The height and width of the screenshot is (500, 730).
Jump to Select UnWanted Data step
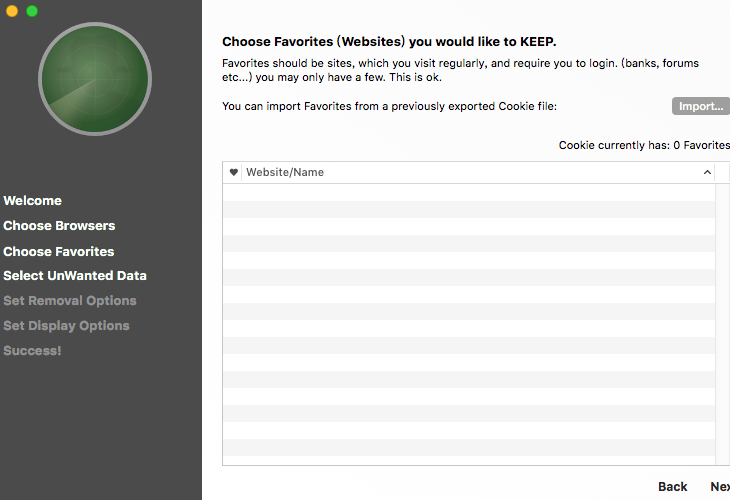(x=75, y=276)
